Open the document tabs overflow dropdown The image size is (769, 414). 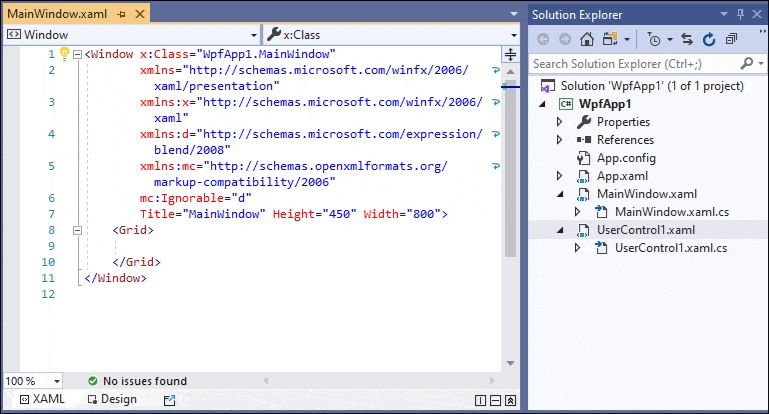click(x=513, y=14)
